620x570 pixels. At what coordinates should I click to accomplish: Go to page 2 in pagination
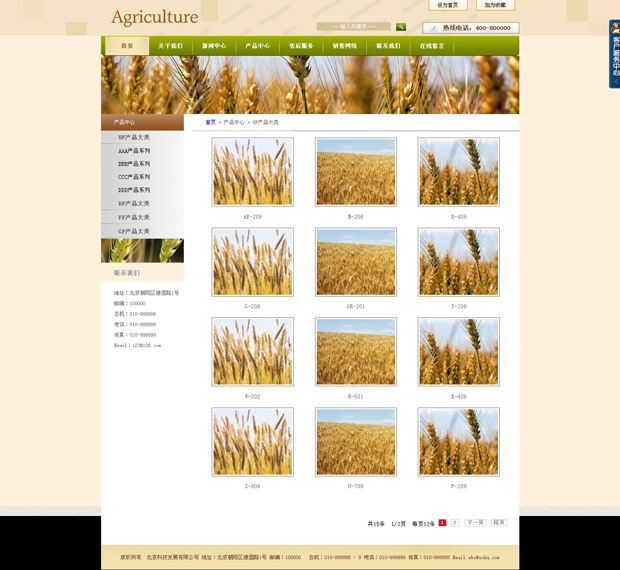(x=455, y=523)
